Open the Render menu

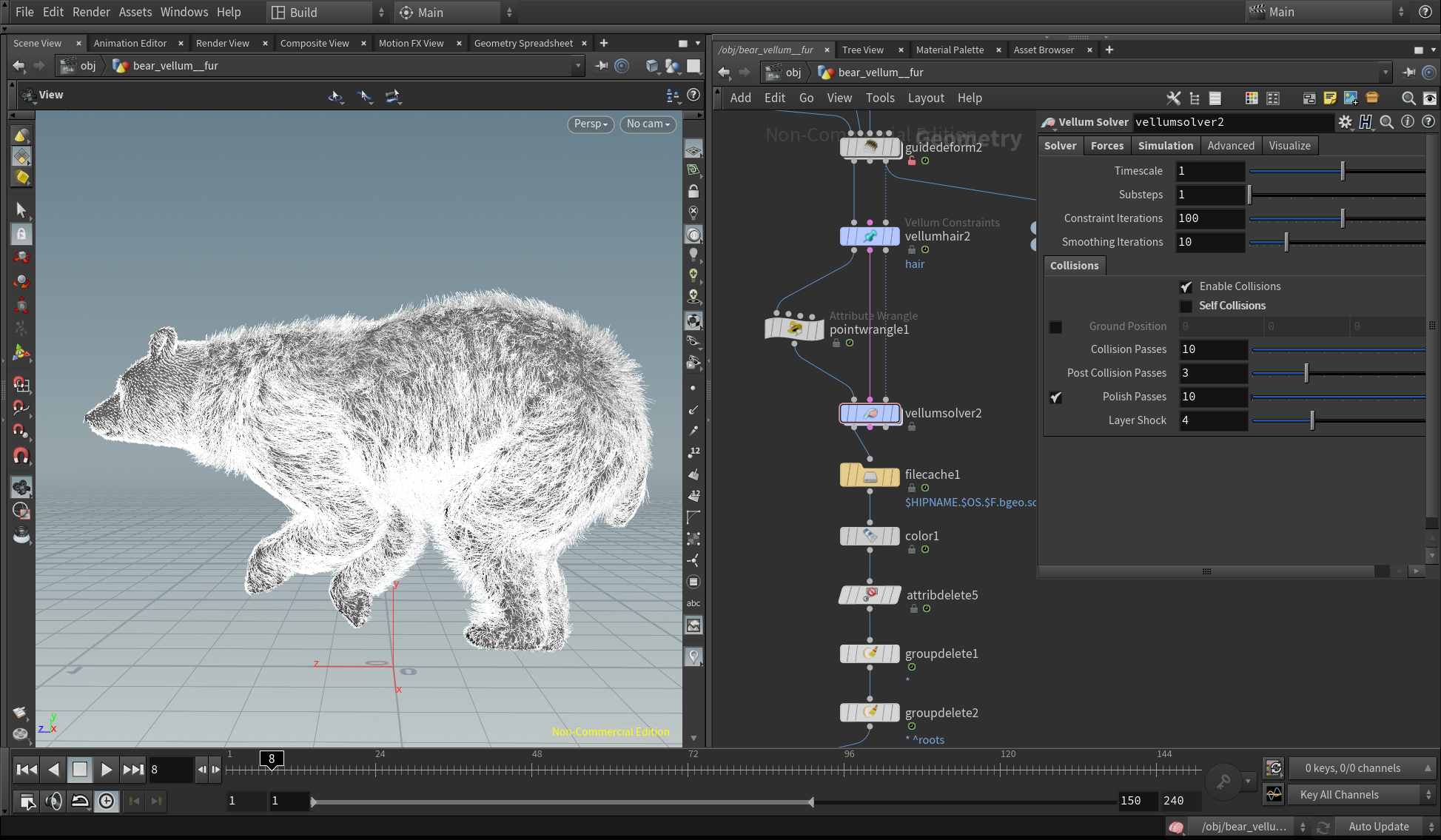(91, 12)
